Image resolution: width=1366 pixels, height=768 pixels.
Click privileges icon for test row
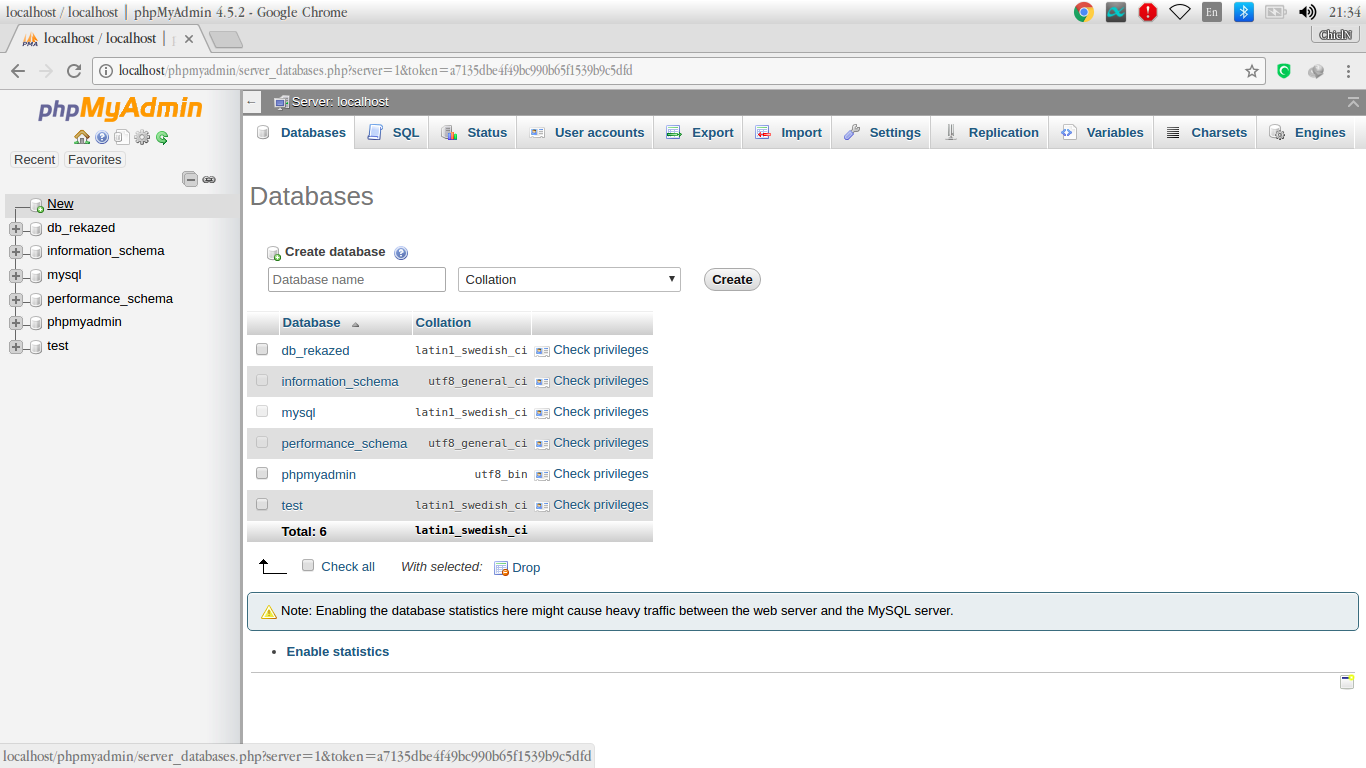(x=542, y=506)
